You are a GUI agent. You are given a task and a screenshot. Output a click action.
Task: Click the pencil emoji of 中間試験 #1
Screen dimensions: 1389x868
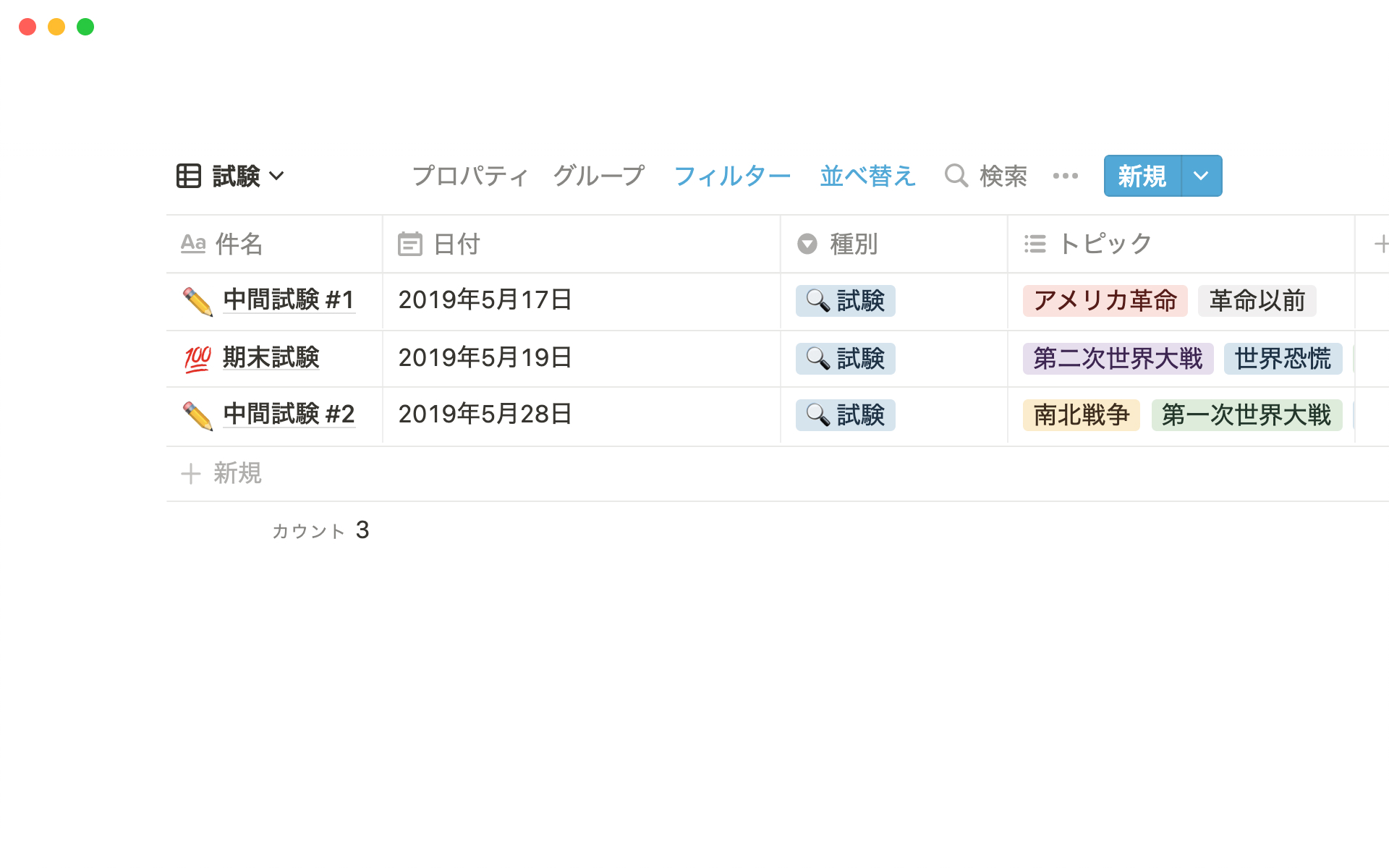[197, 301]
